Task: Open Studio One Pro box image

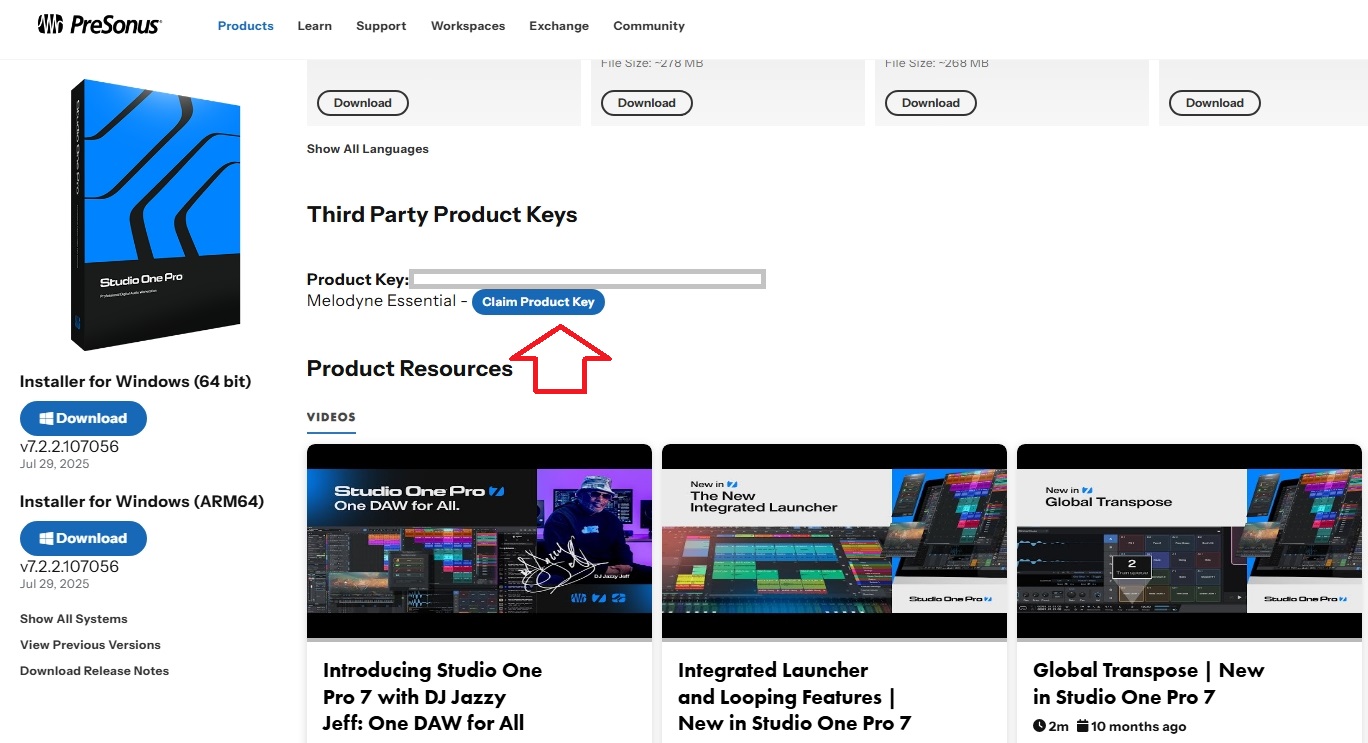Action: click(x=156, y=215)
